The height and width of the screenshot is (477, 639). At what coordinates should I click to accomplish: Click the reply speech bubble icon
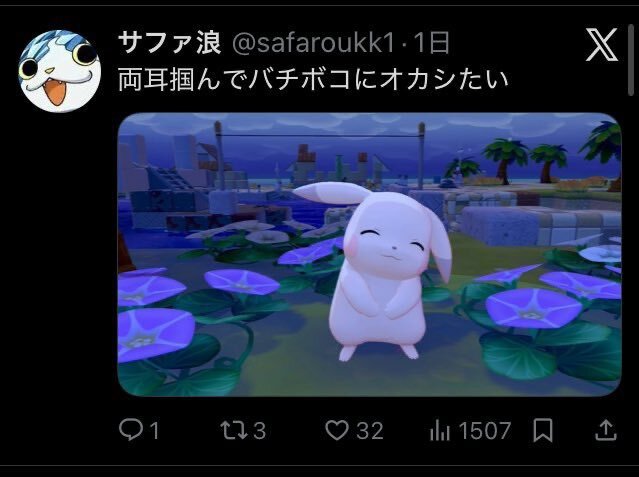click(131, 430)
